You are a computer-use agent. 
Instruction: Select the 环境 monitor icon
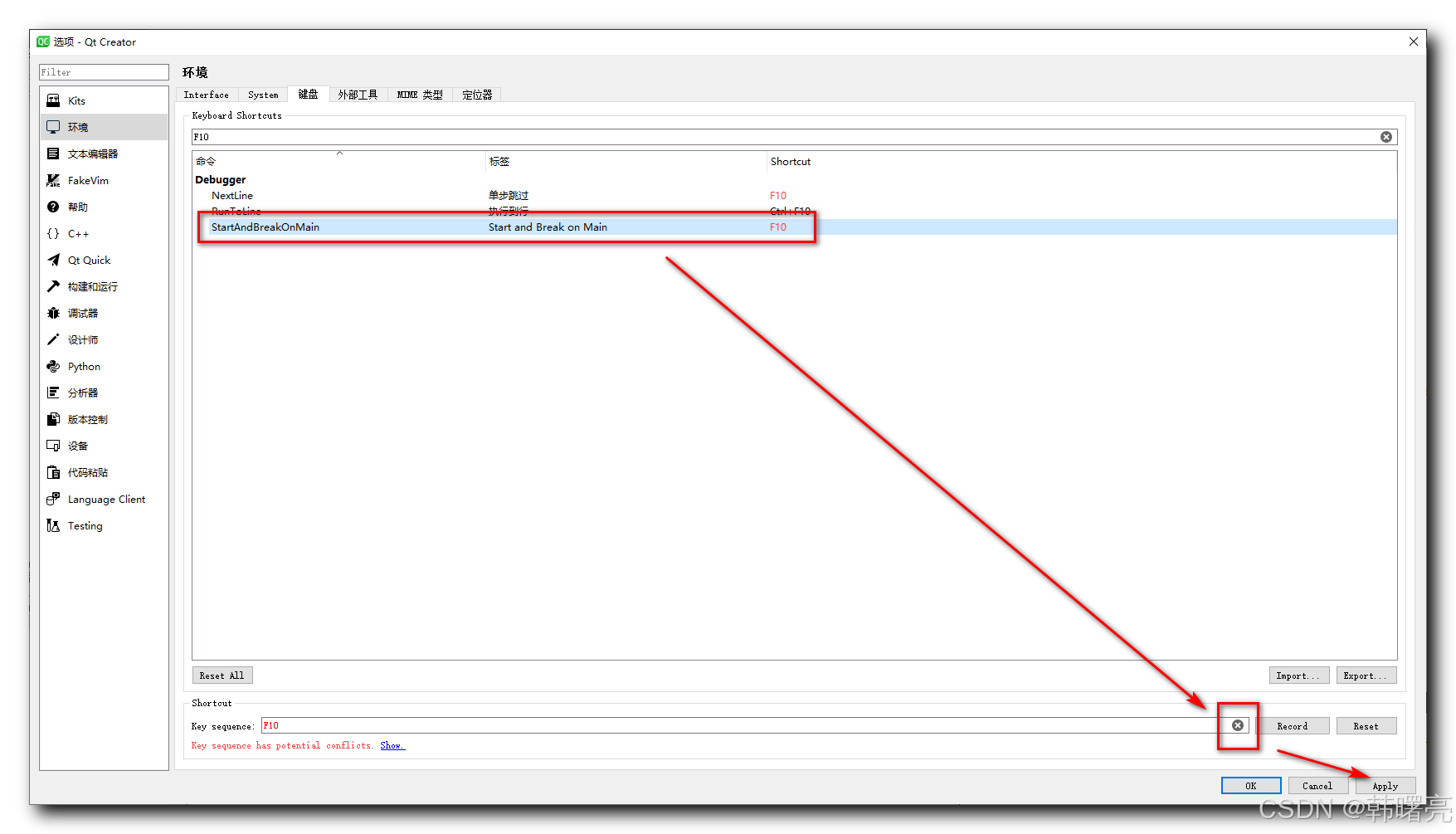pos(53,127)
